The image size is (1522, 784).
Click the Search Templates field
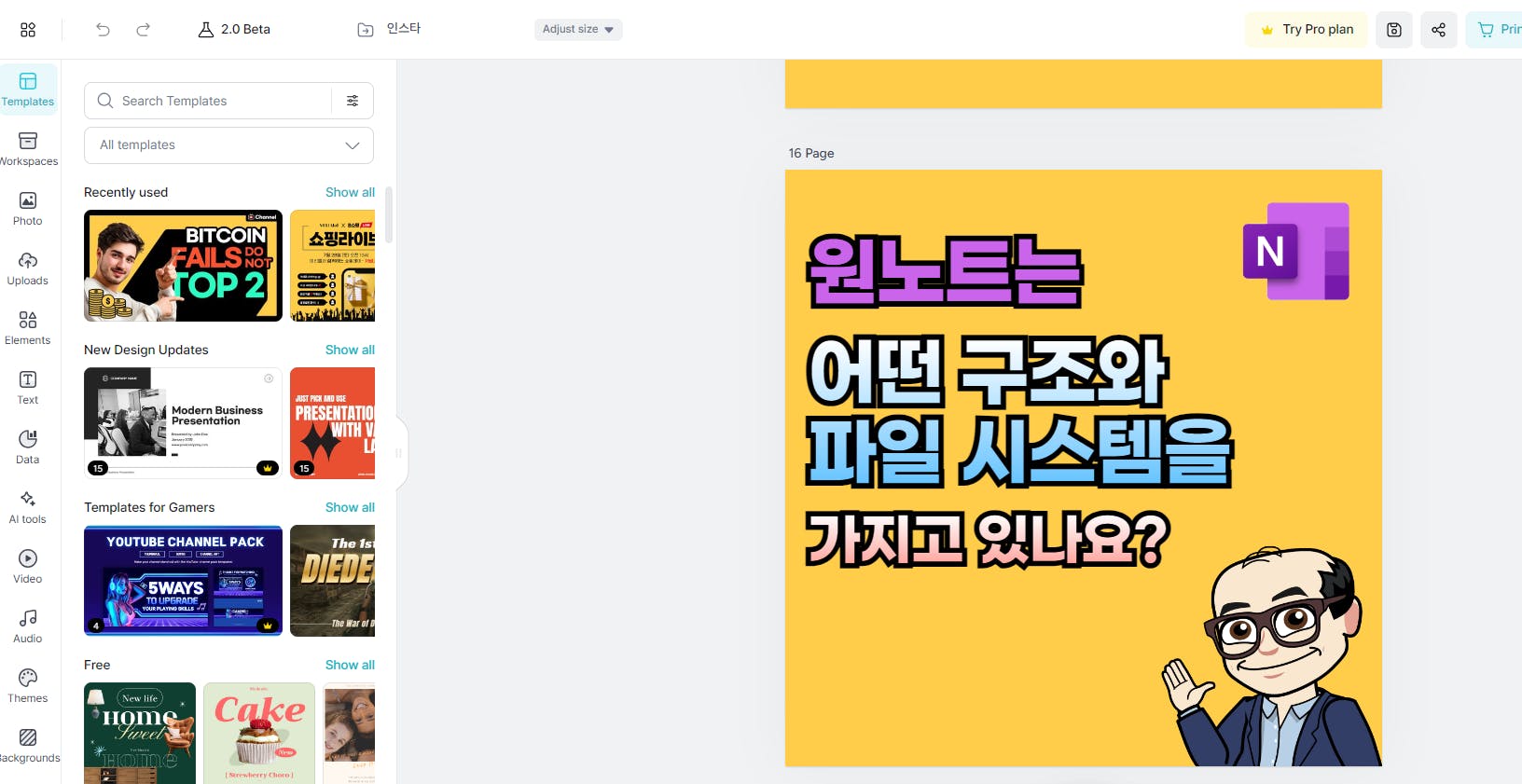tap(207, 101)
